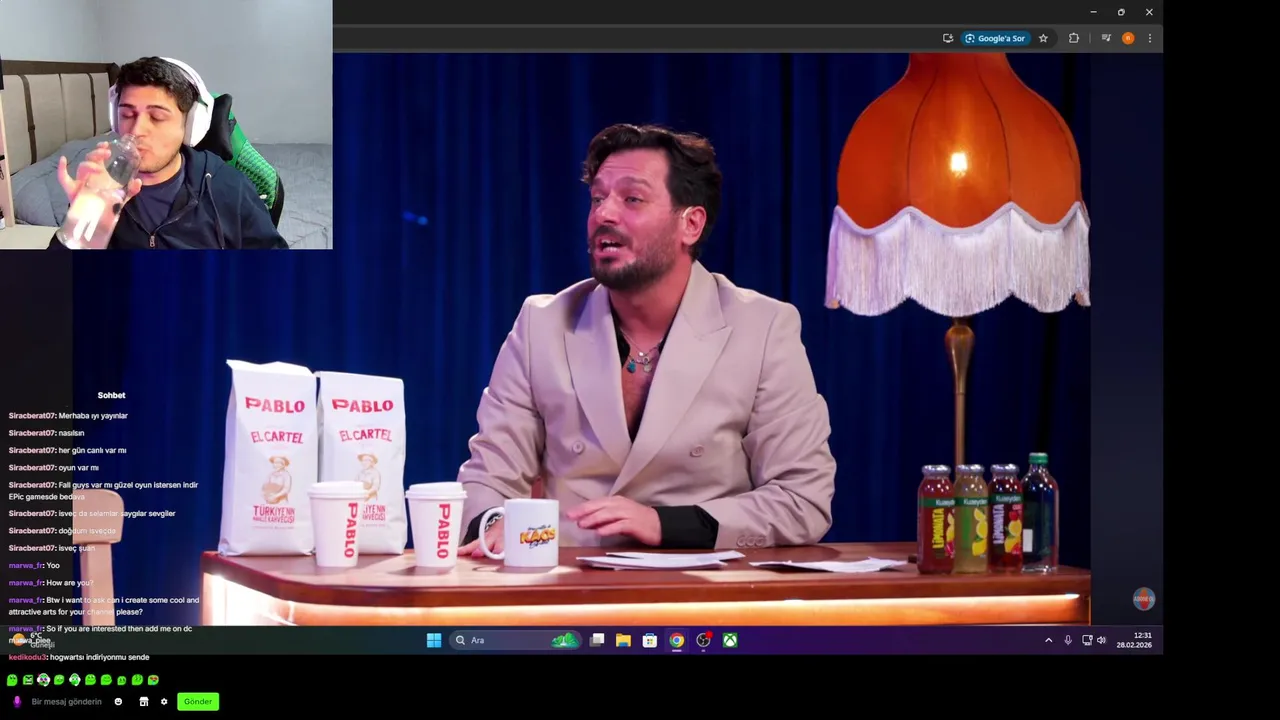Image resolution: width=1280 pixels, height=720 pixels.
Task: Open the Xbox app from the taskbar
Action: (x=730, y=640)
